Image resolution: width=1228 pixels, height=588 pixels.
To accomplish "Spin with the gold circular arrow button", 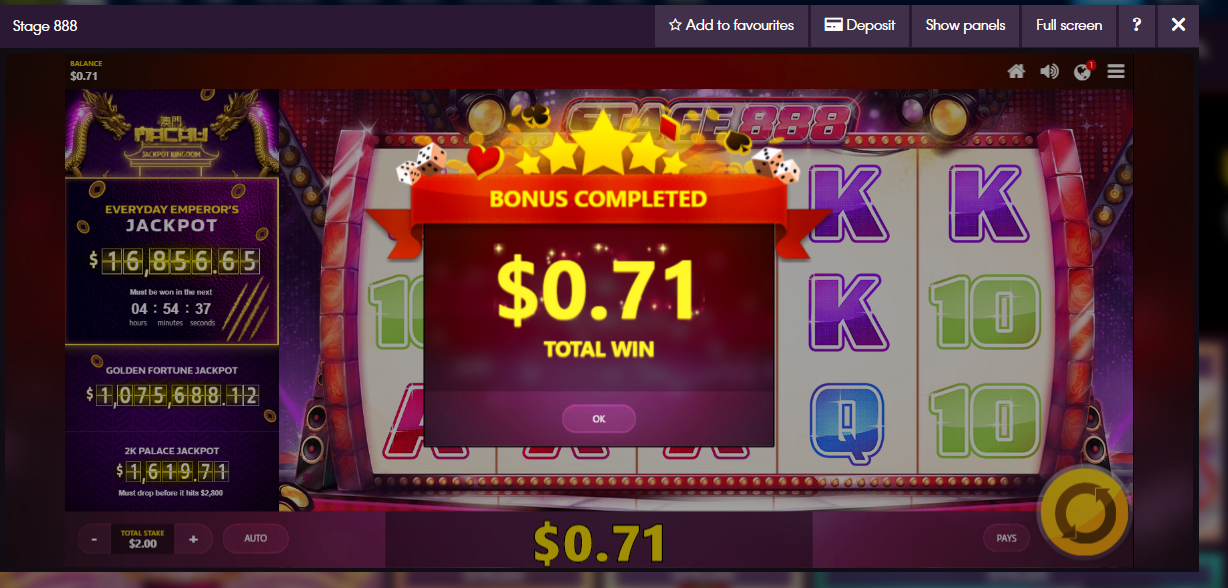I will point(1085,514).
